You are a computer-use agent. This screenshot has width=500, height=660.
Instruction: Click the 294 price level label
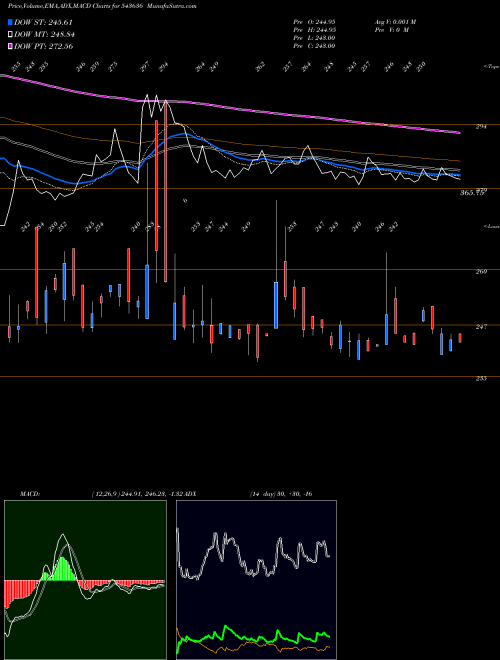pyautogui.click(x=481, y=126)
